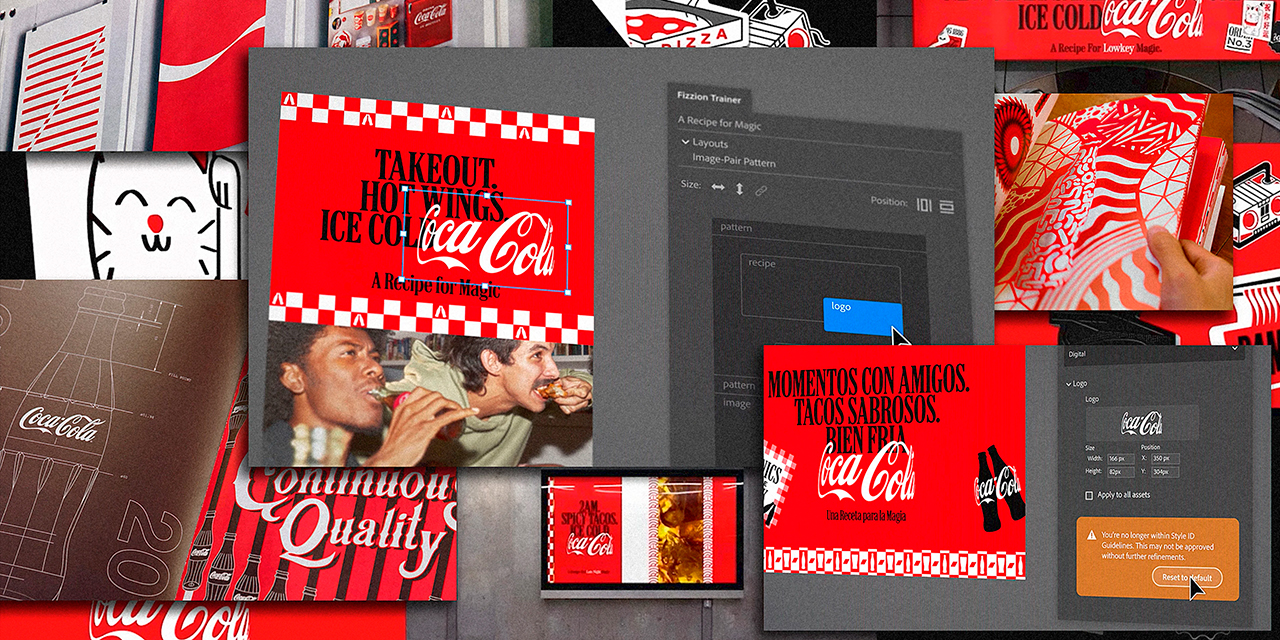Select the Image-Pair Pattern layout
The height and width of the screenshot is (640, 1280).
pos(734,162)
